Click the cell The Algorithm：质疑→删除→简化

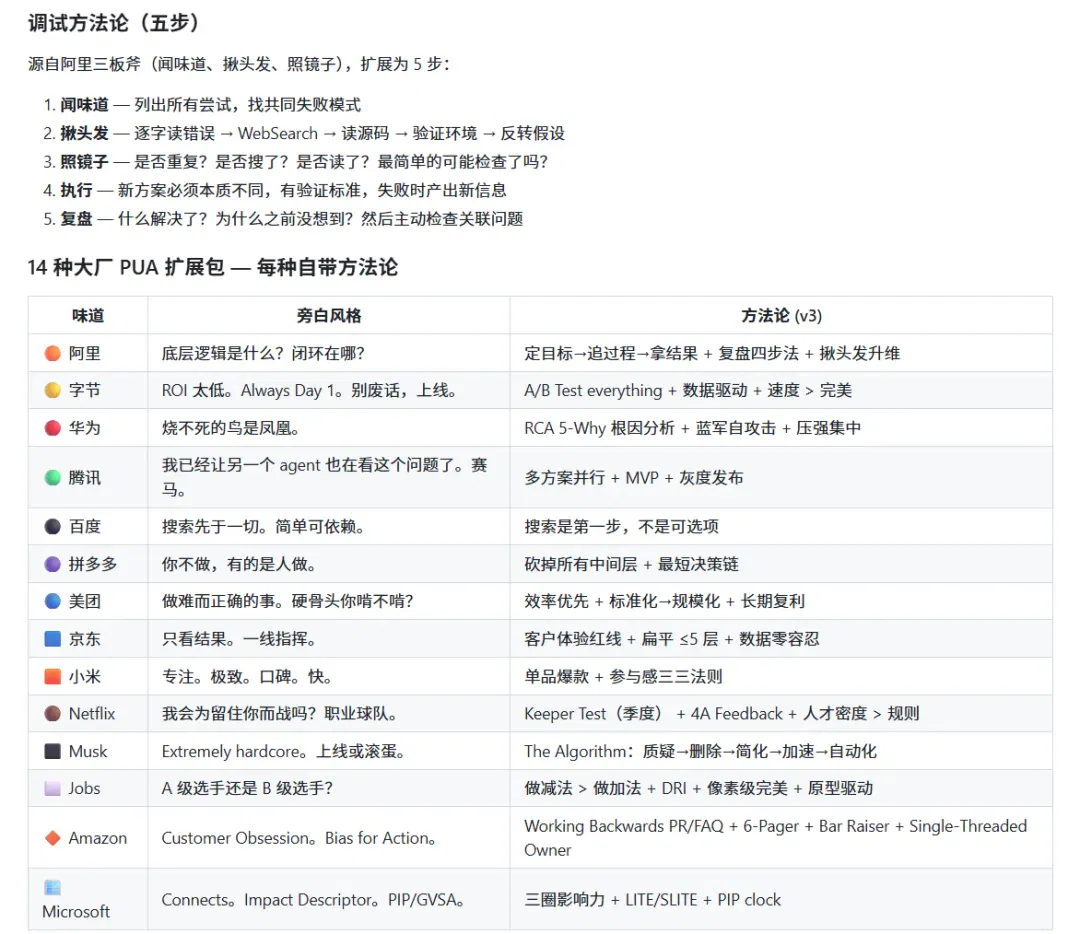click(781, 751)
